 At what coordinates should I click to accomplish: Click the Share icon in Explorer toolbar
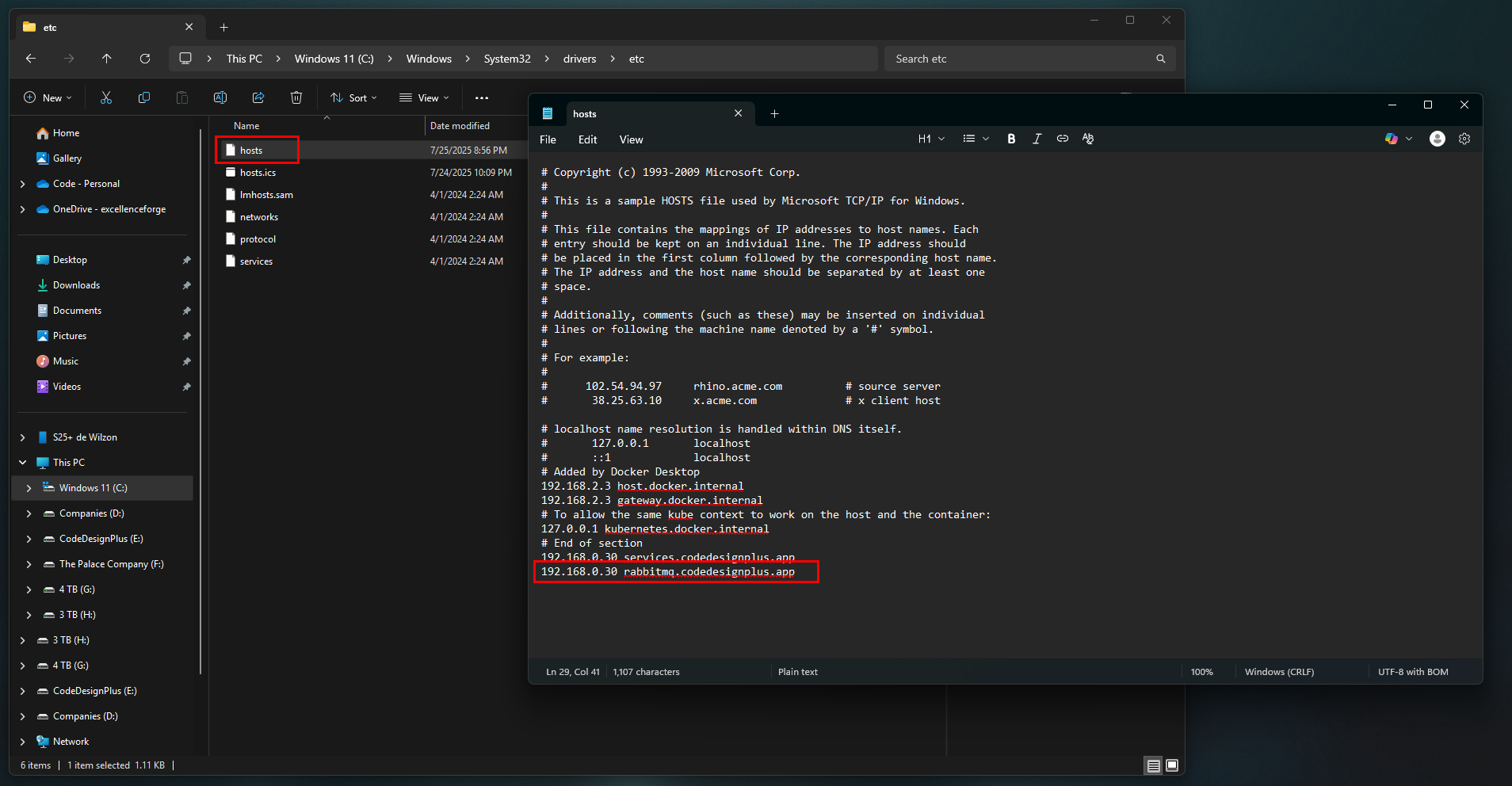(258, 97)
